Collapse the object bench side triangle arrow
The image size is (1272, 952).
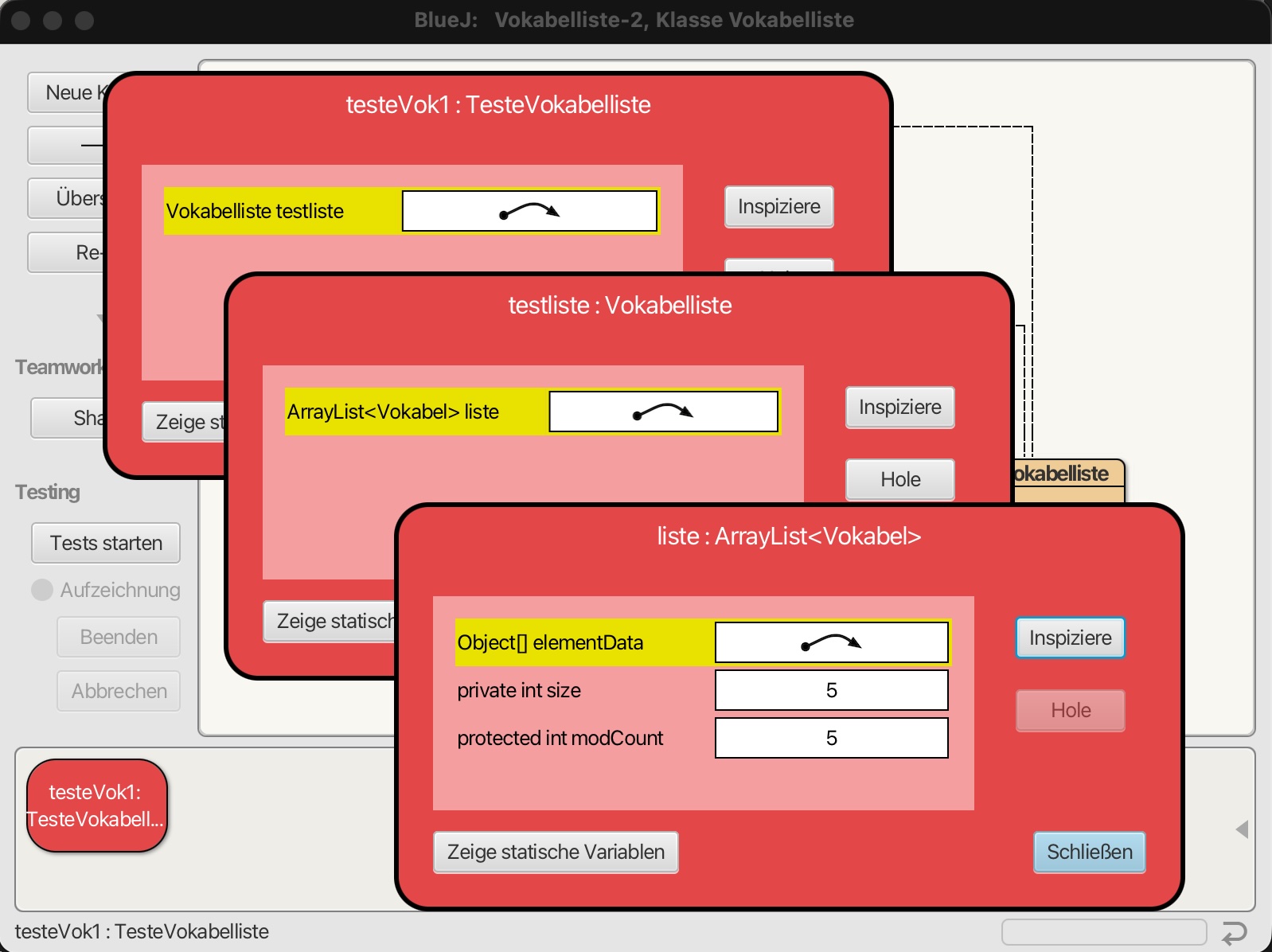click(1242, 829)
